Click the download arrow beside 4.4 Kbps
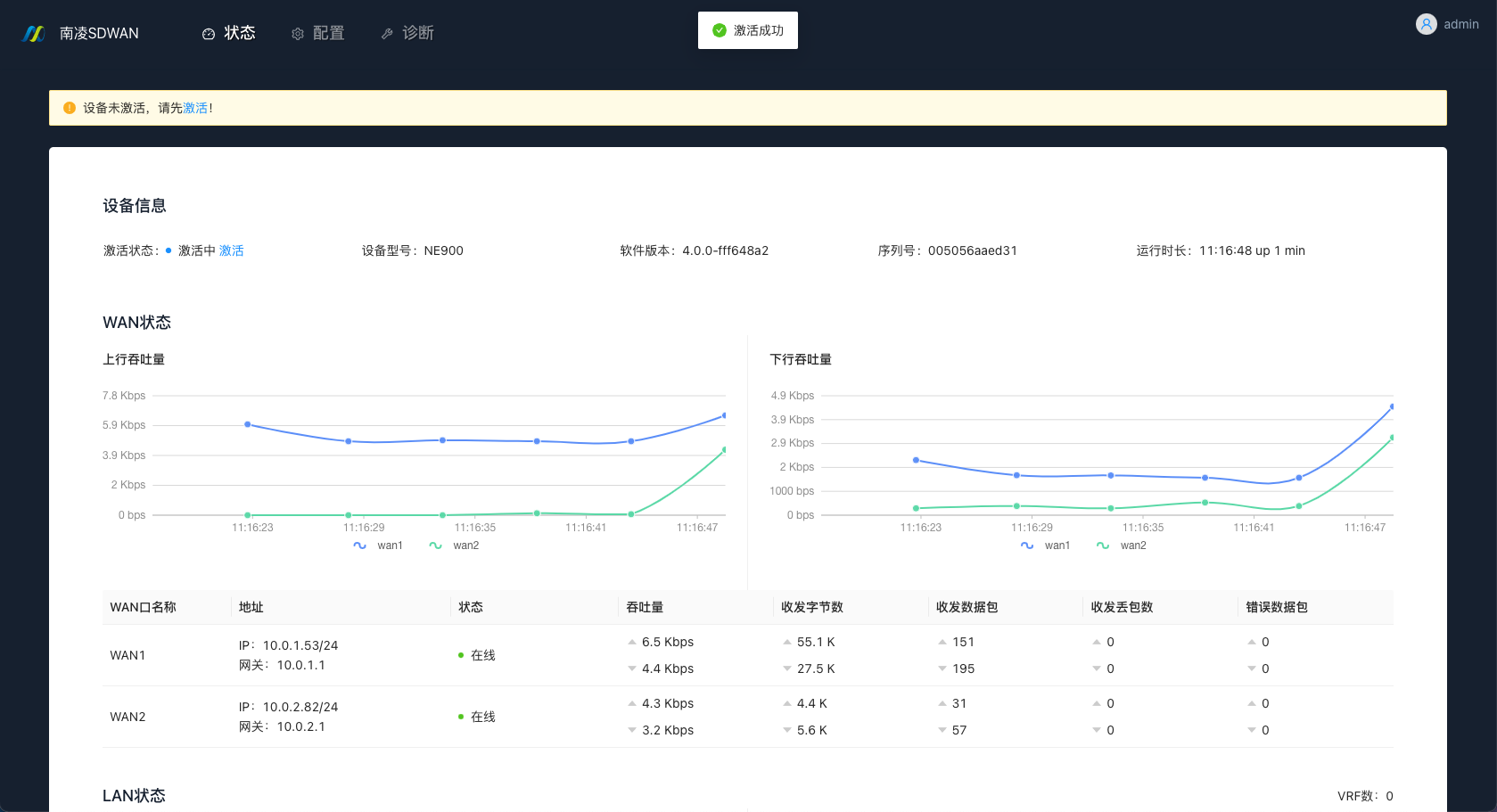The width and height of the screenshot is (1497, 812). coord(632,668)
